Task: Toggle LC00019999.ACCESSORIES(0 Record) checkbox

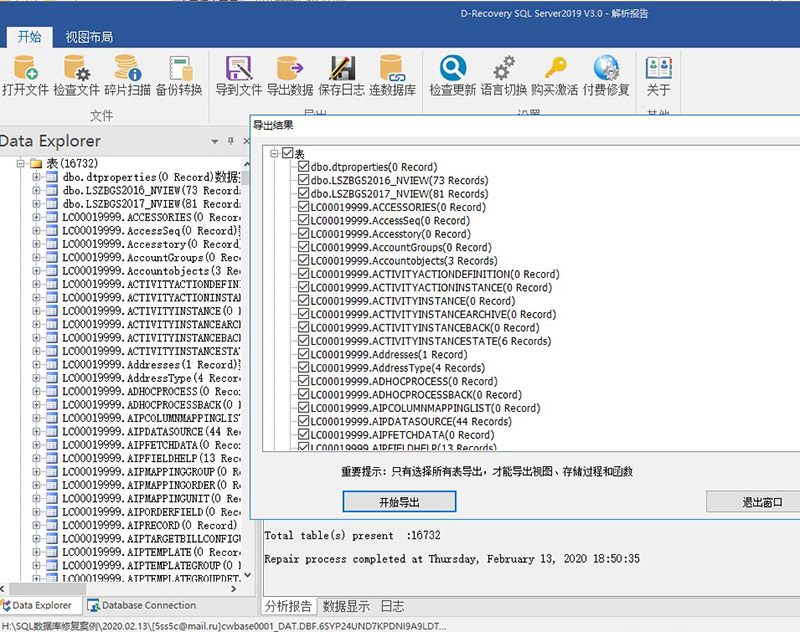Action: click(x=304, y=207)
